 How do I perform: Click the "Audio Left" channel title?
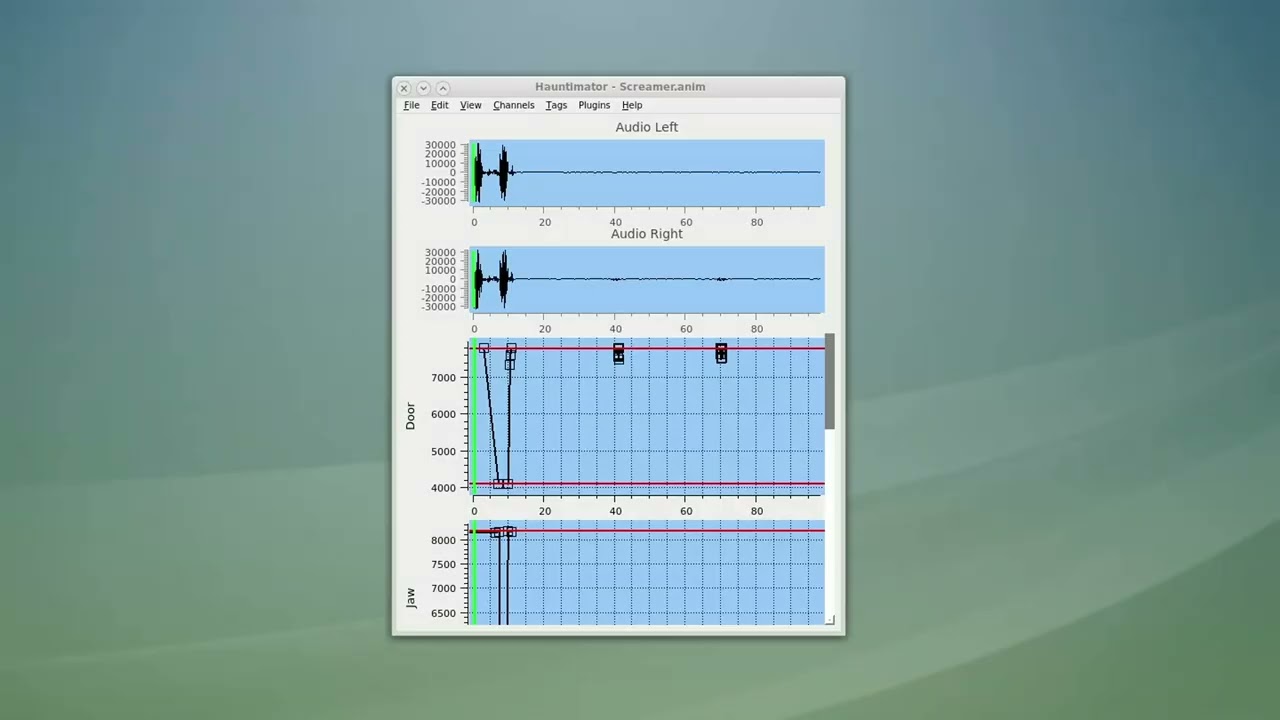point(647,127)
